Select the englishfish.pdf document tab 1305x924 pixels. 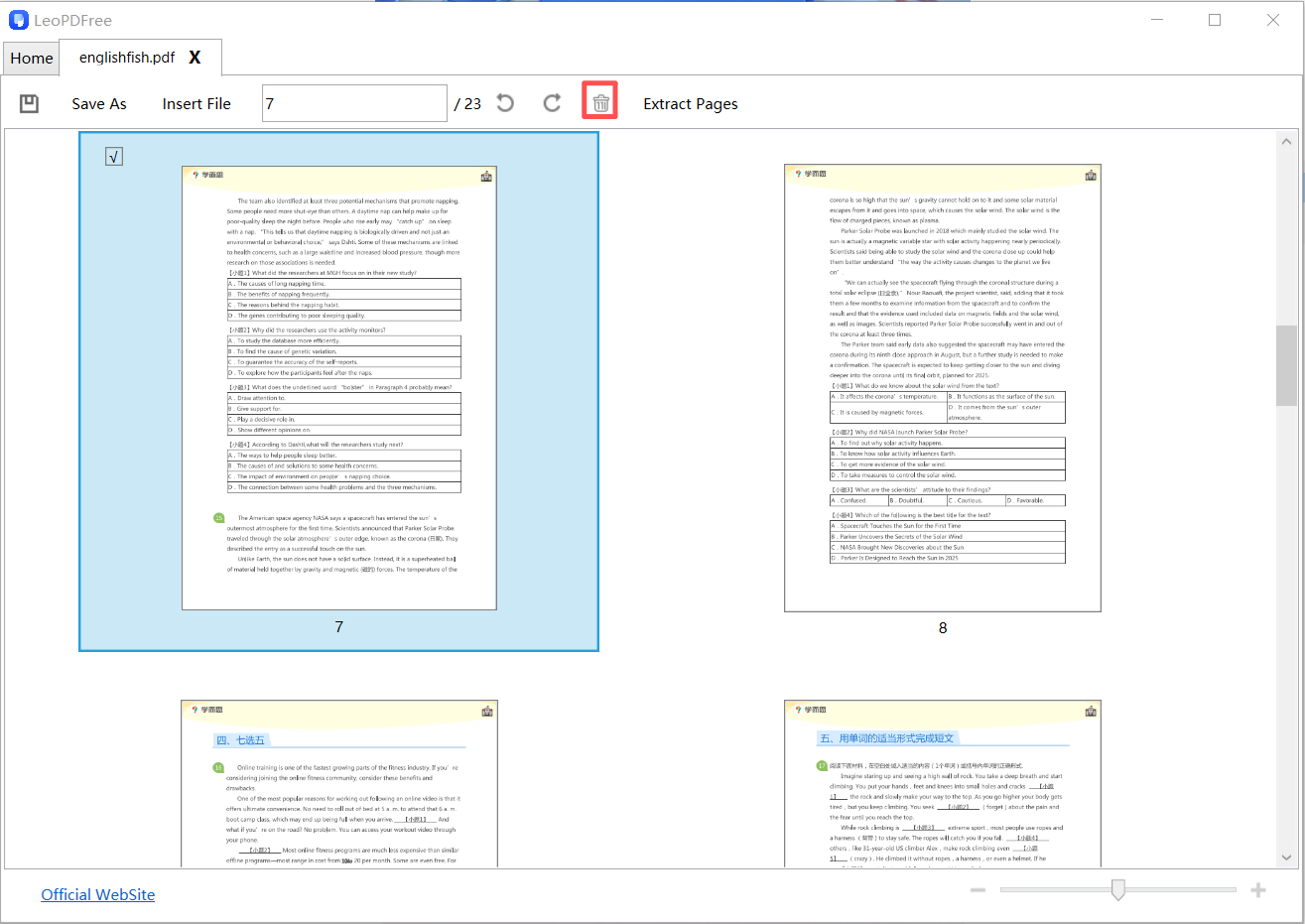[129, 58]
